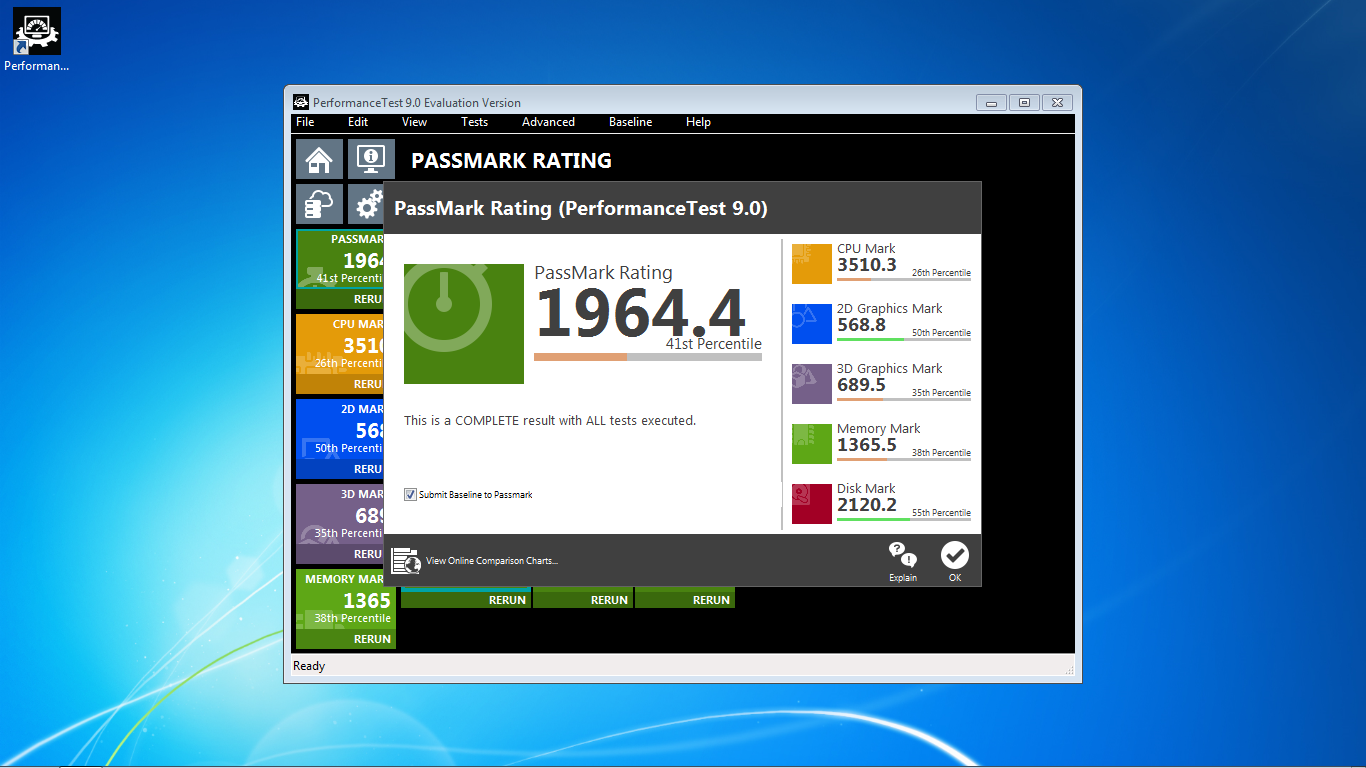This screenshot has width=1366, height=768.
Task: Click the window resize grip in status bar
Action: coord(1068,670)
